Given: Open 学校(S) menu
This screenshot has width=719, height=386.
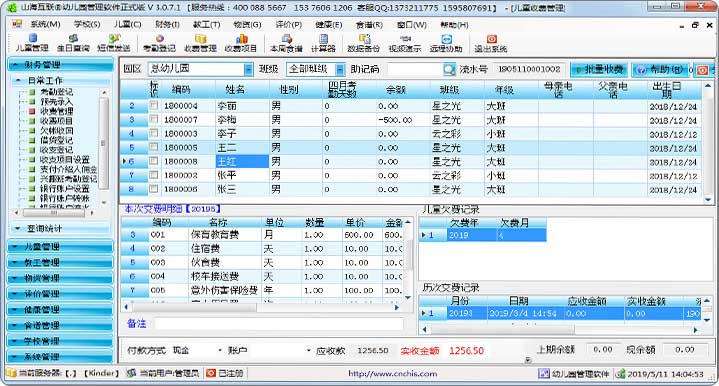Looking at the screenshot, I should 87,24.
